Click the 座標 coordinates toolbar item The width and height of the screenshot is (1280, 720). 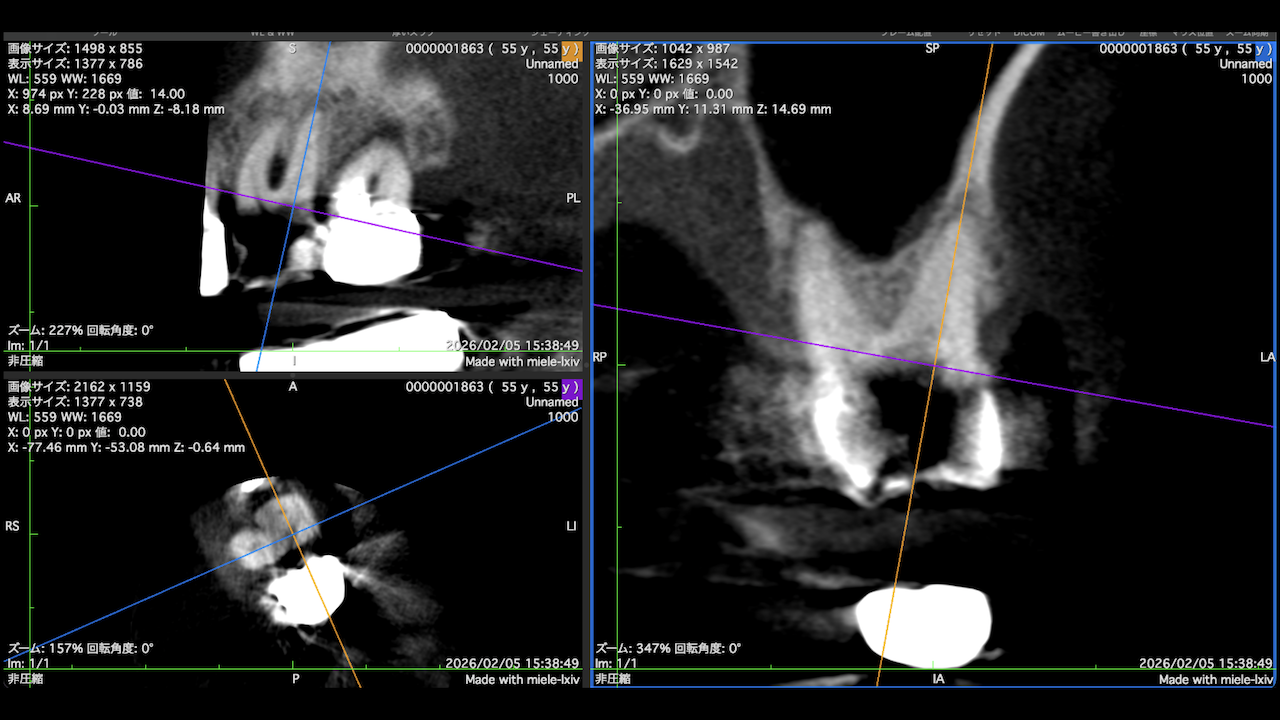(x=1150, y=33)
